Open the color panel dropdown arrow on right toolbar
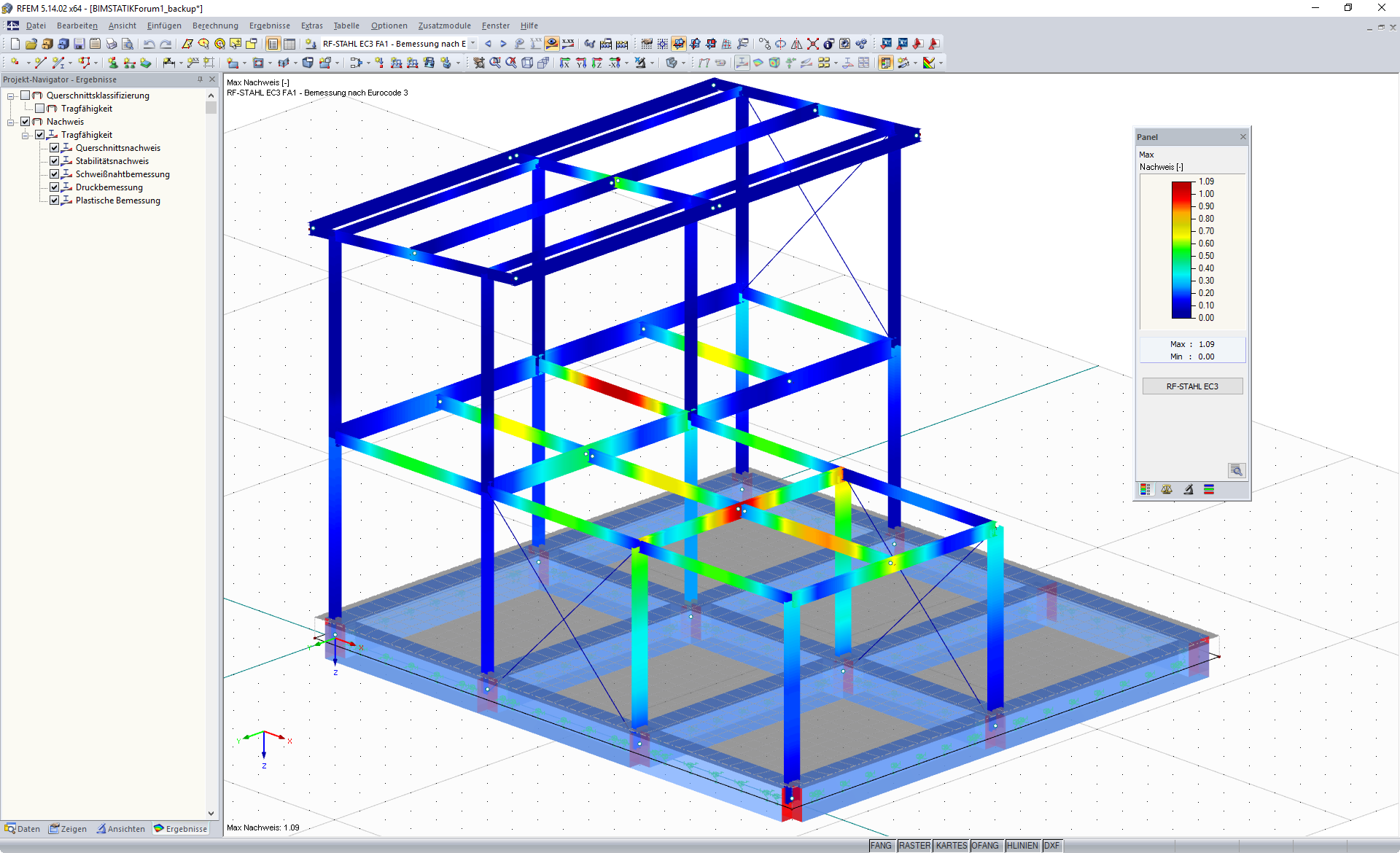 [x=941, y=63]
